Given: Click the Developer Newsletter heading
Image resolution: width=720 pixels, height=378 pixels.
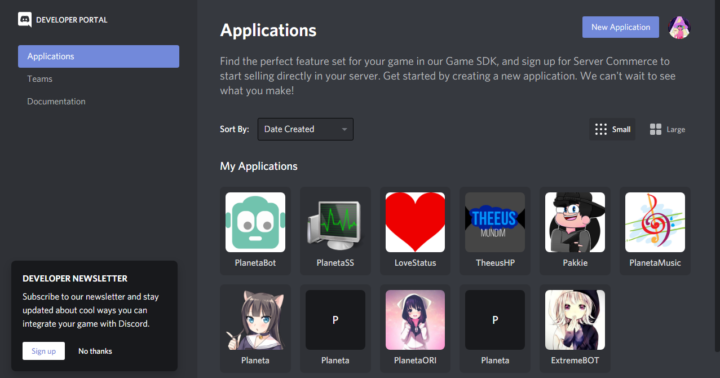Looking at the screenshot, I should point(75,278).
